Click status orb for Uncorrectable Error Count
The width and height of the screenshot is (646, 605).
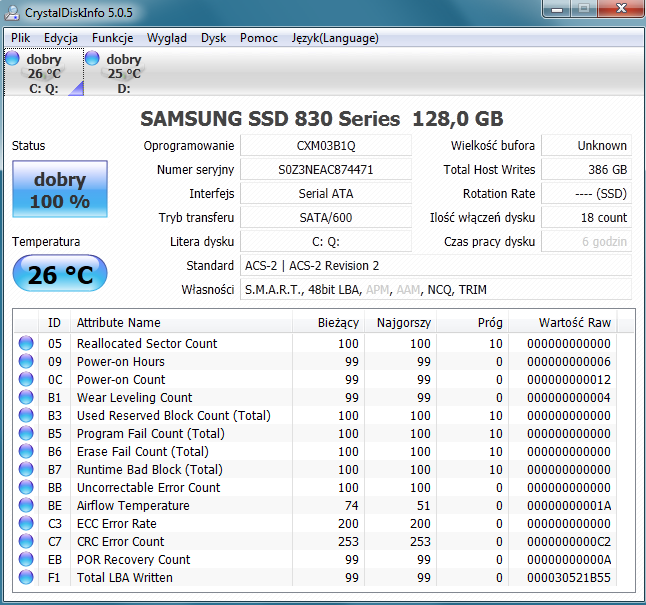pos(26,487)
